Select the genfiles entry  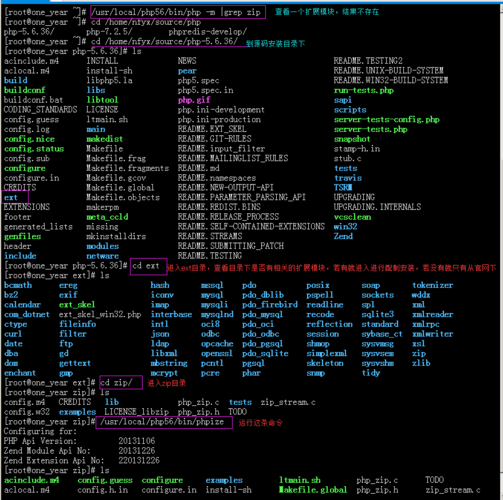click(x=22, y=236)
